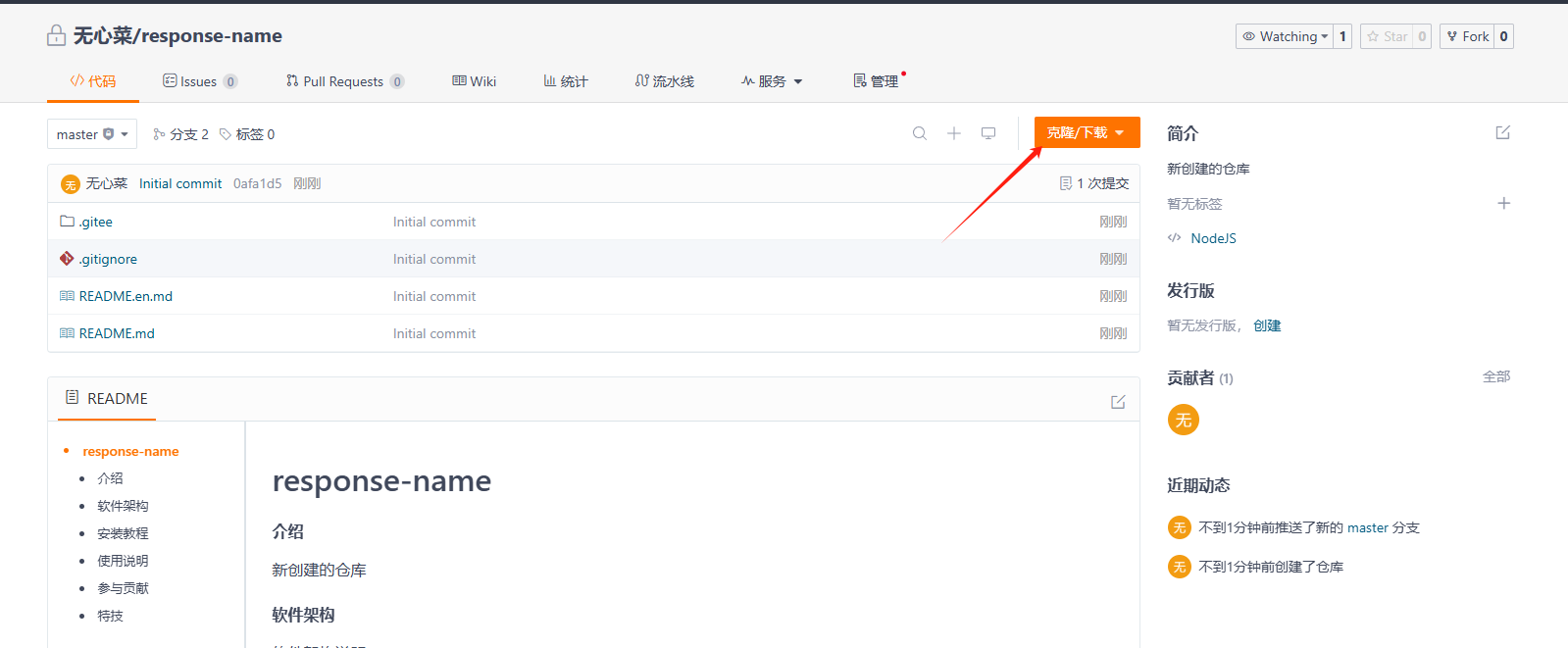The width and height of the screenshot is (1568, 648).
Task: Click the star count 0
Action: (1422, 36)
